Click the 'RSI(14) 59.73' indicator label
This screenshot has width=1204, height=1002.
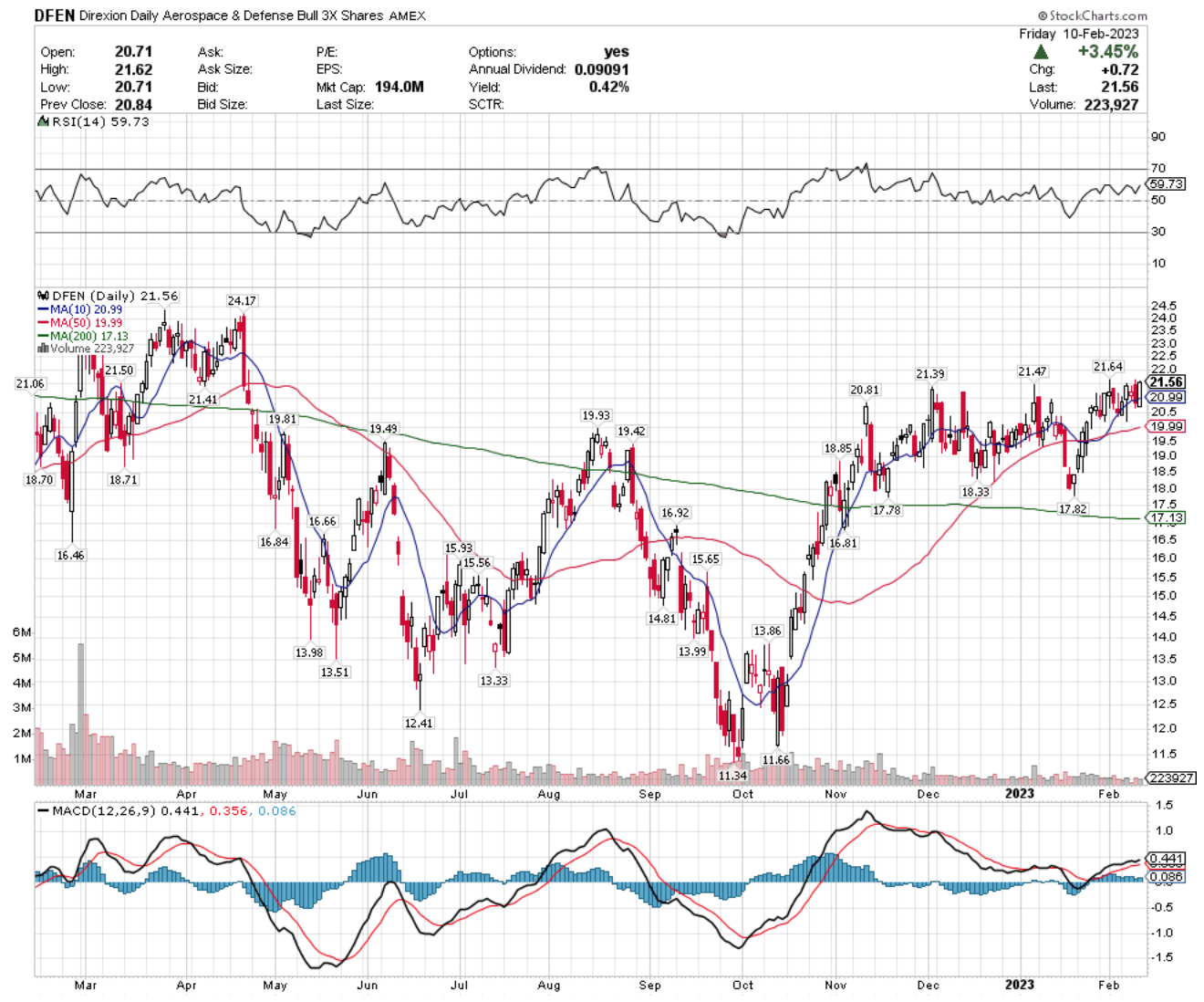point(99,121)
